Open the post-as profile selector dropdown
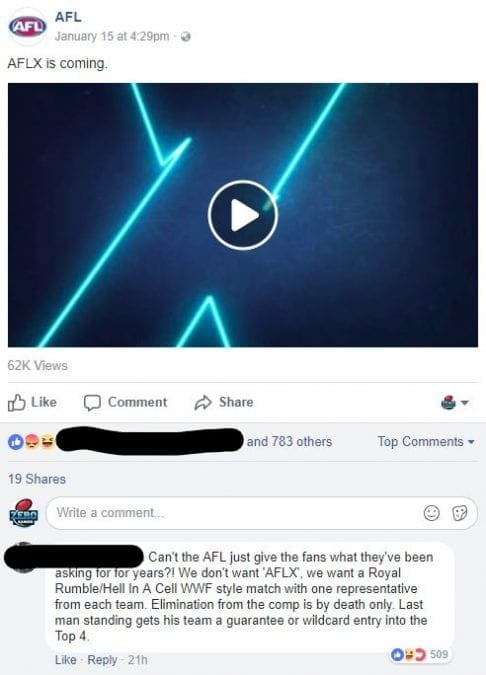 455,403
